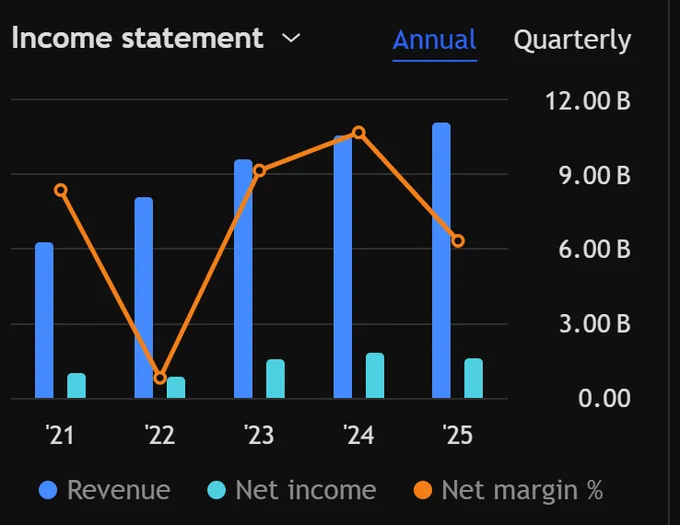Click the '23 year label

(x=259, y=435)
